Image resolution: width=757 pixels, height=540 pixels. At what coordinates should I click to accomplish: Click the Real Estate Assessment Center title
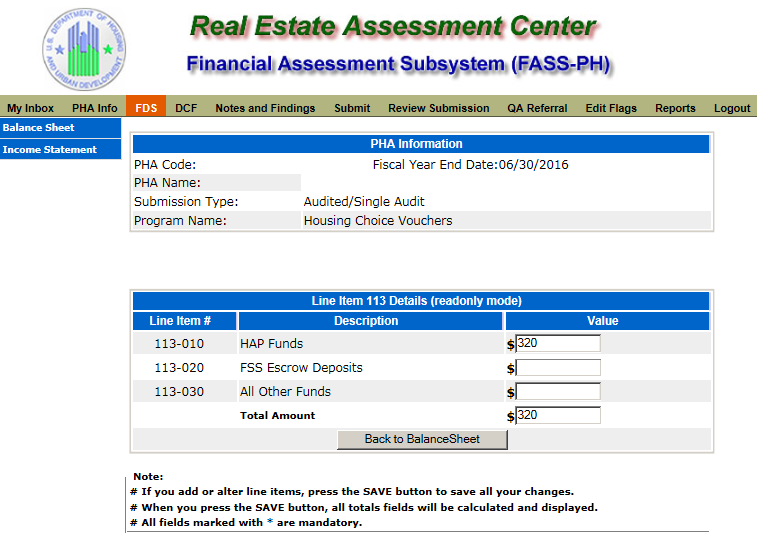pos(392,27)
